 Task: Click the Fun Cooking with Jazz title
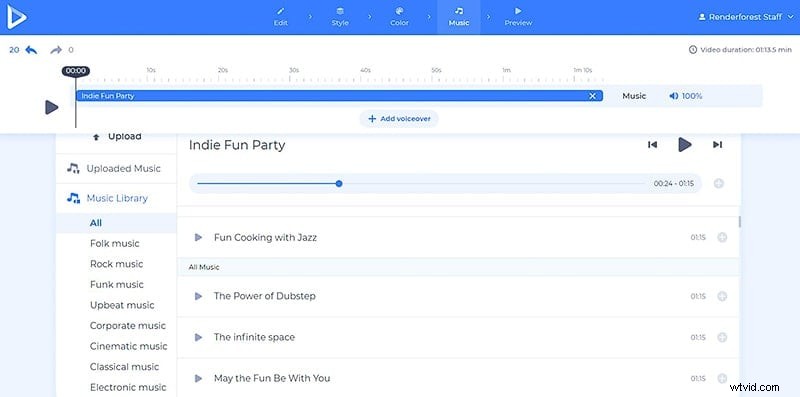(265, 237)
